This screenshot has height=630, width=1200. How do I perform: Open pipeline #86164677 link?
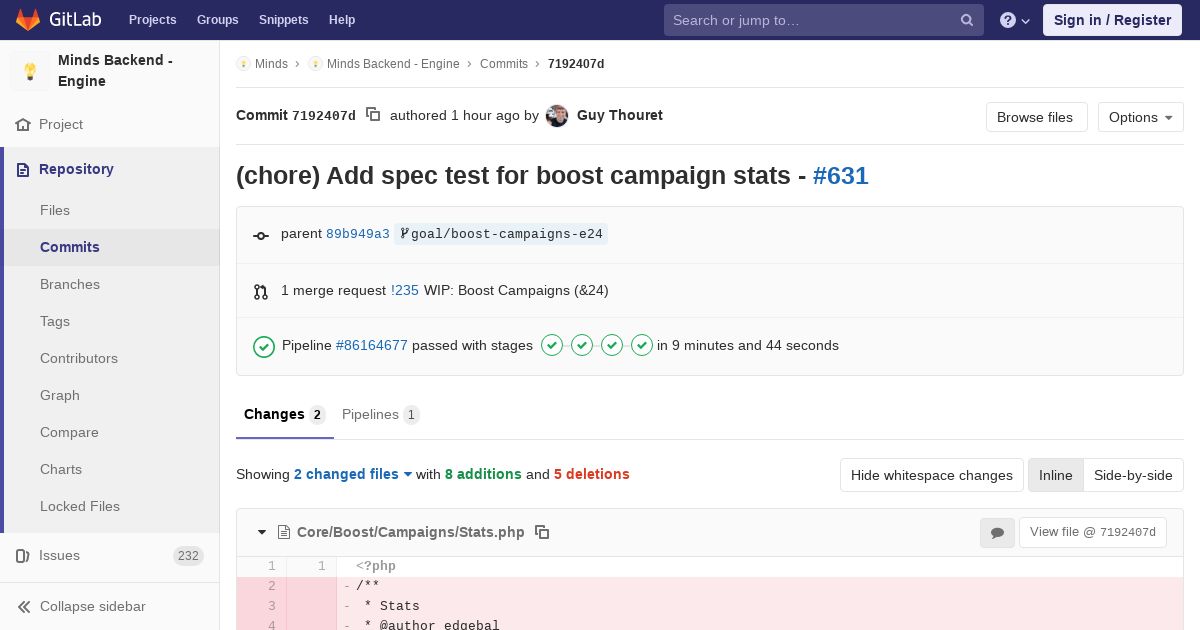(372, 345)
